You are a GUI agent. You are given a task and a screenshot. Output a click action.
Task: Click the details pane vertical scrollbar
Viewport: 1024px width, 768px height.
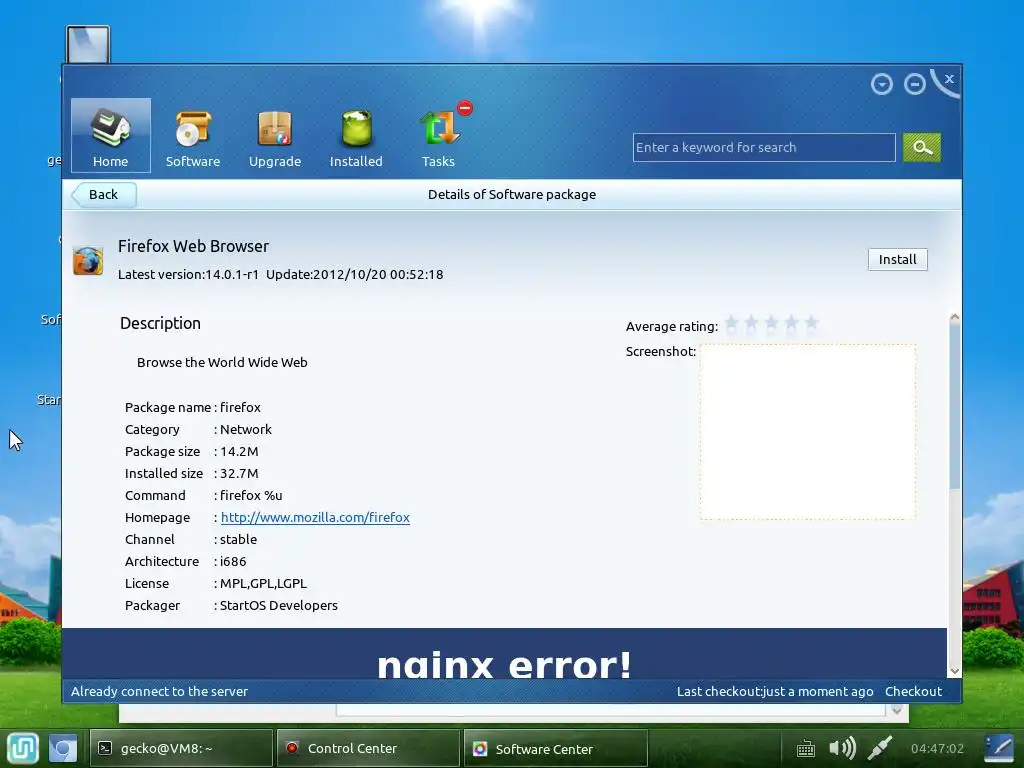point(954,405)
